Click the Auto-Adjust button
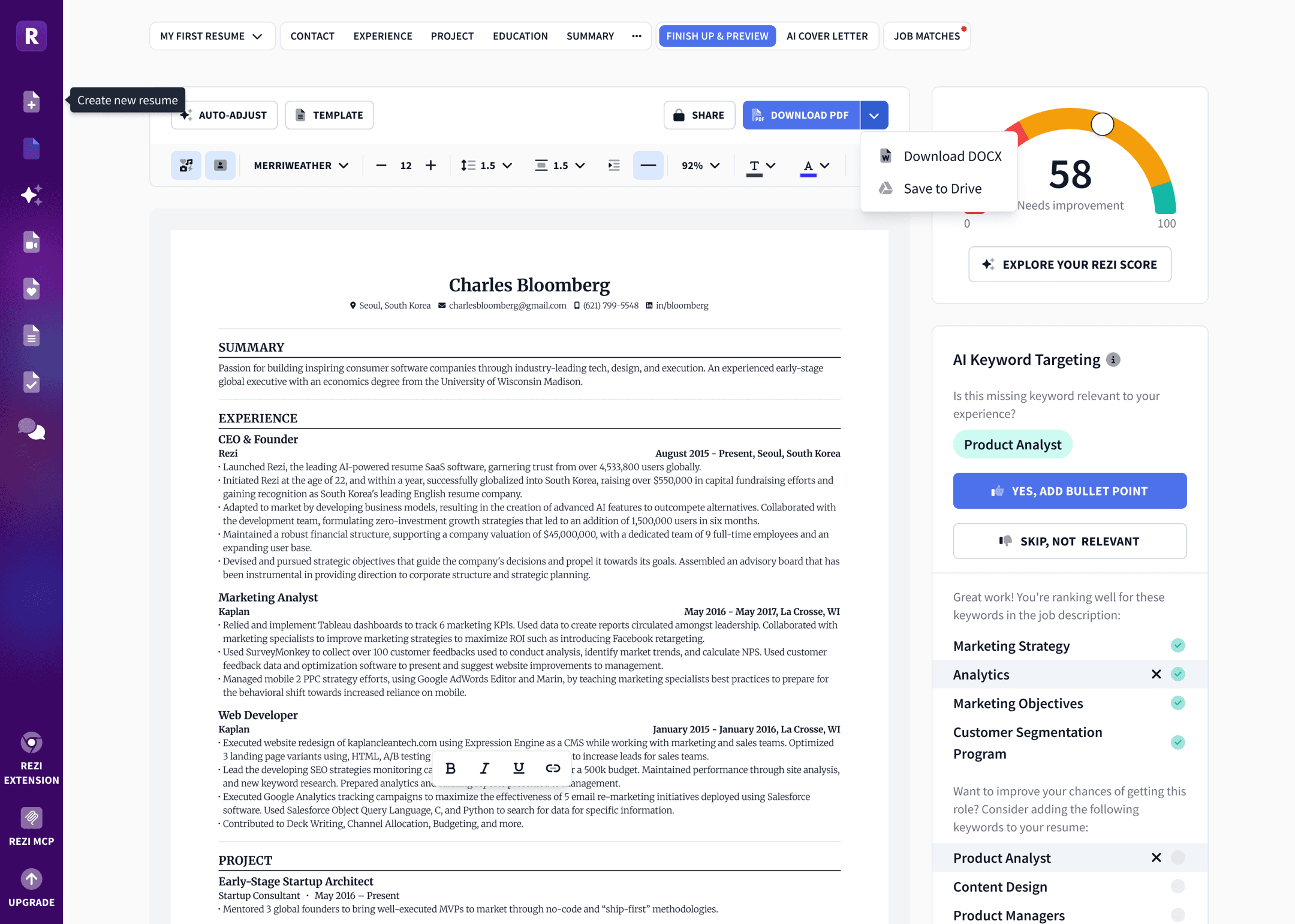This screenshot has width=1295, height=924. click(x=224, y=115)
